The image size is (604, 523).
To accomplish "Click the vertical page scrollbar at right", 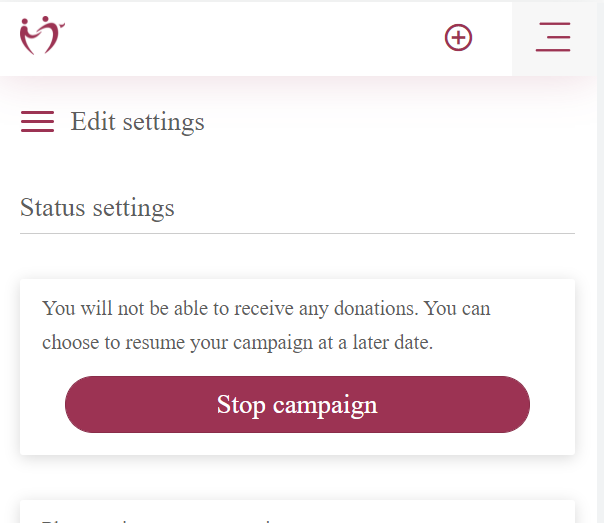I will coord(600,262).
